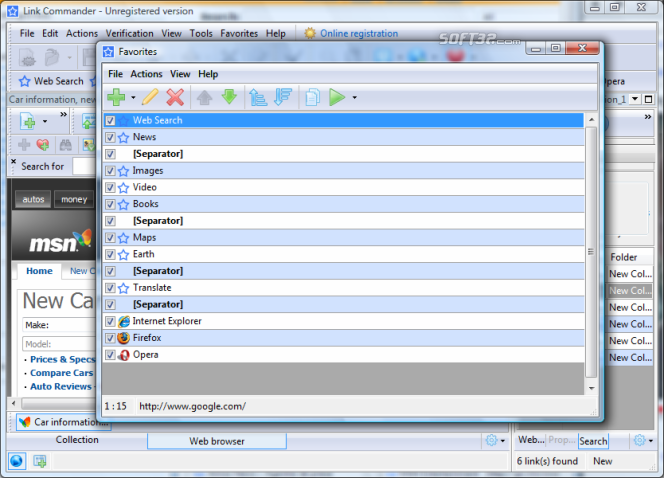Uncheck the News checkbox
Screen dimensions: 664x478
[110, 137]
